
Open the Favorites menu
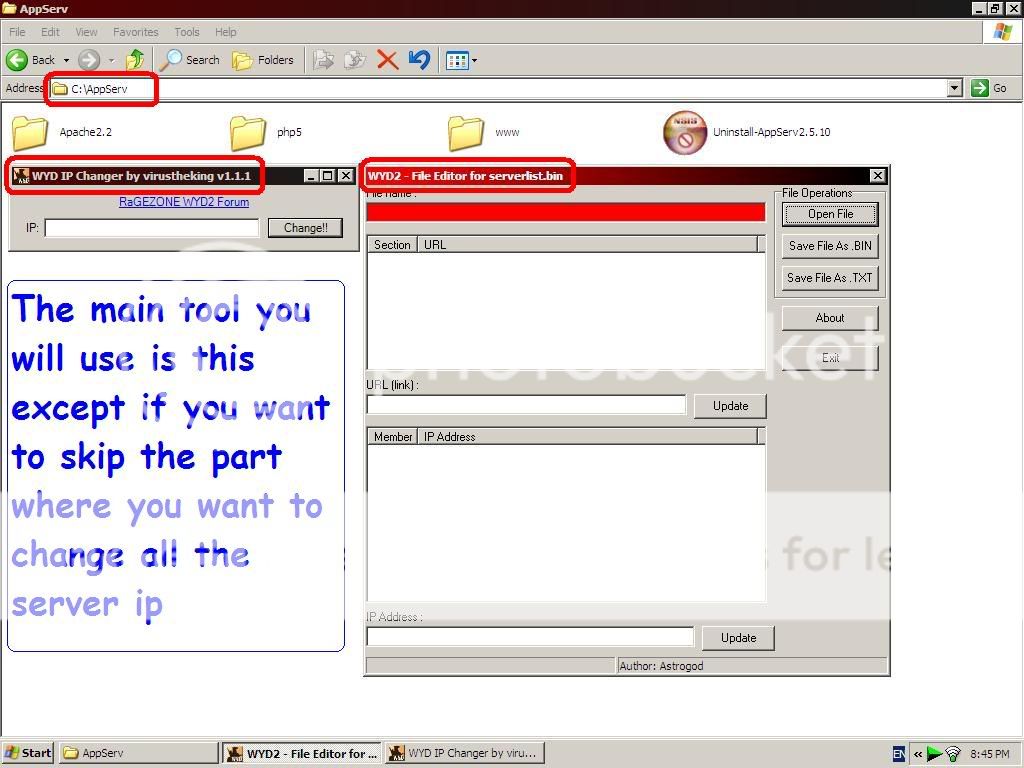(x=135, y=32)
